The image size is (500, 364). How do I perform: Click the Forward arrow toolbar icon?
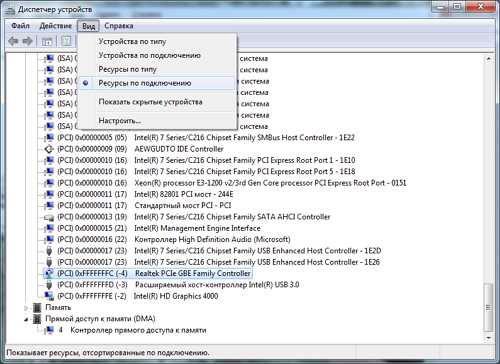27,41
